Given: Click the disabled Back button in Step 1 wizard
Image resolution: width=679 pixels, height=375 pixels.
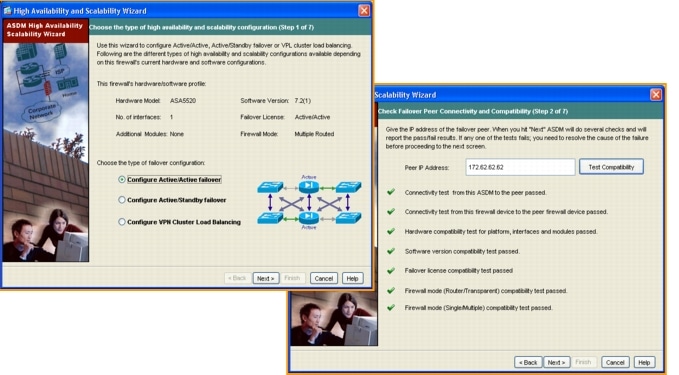Looking at the screenshot, I should (x=237, y=278).
